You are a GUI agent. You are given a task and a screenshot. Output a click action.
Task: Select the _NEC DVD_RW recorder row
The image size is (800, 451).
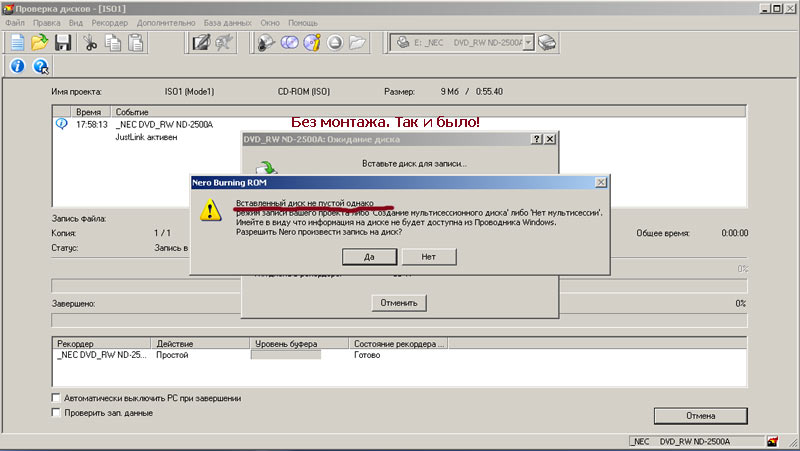pyautogui.click(x=100, y=355)
